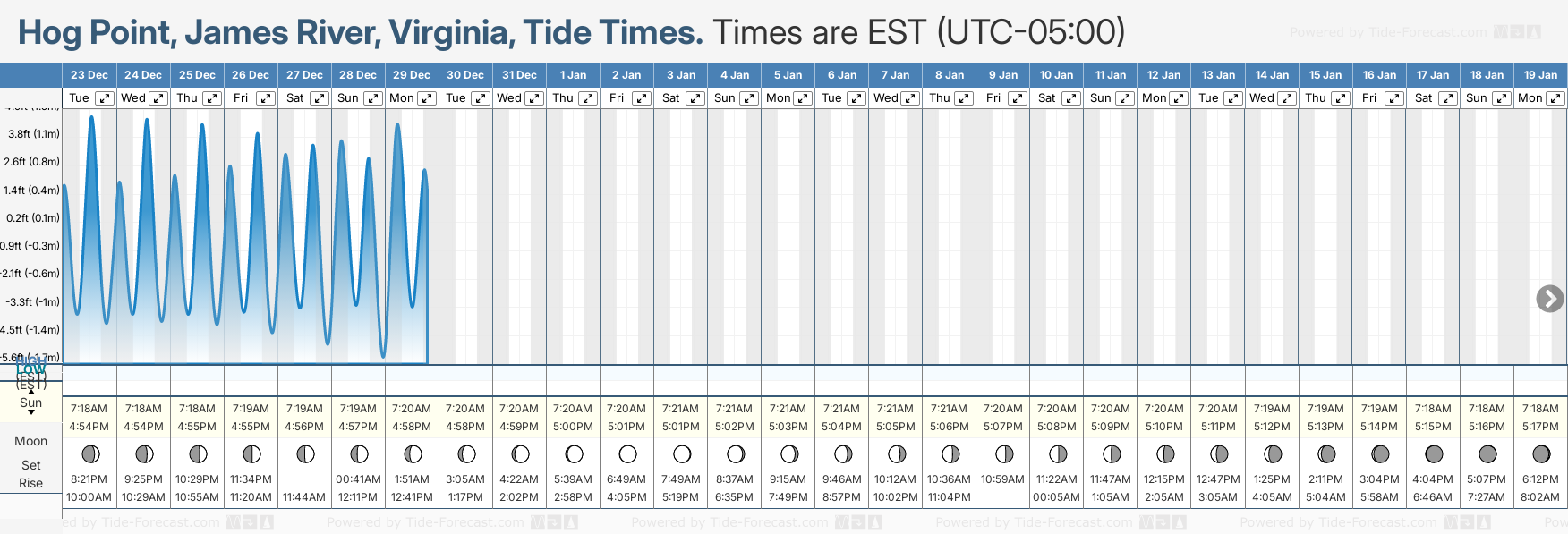This screenshot has height=534, width=1568.
Task: Click the tide curve peak on 23 Dec
Action: point(92,117)
